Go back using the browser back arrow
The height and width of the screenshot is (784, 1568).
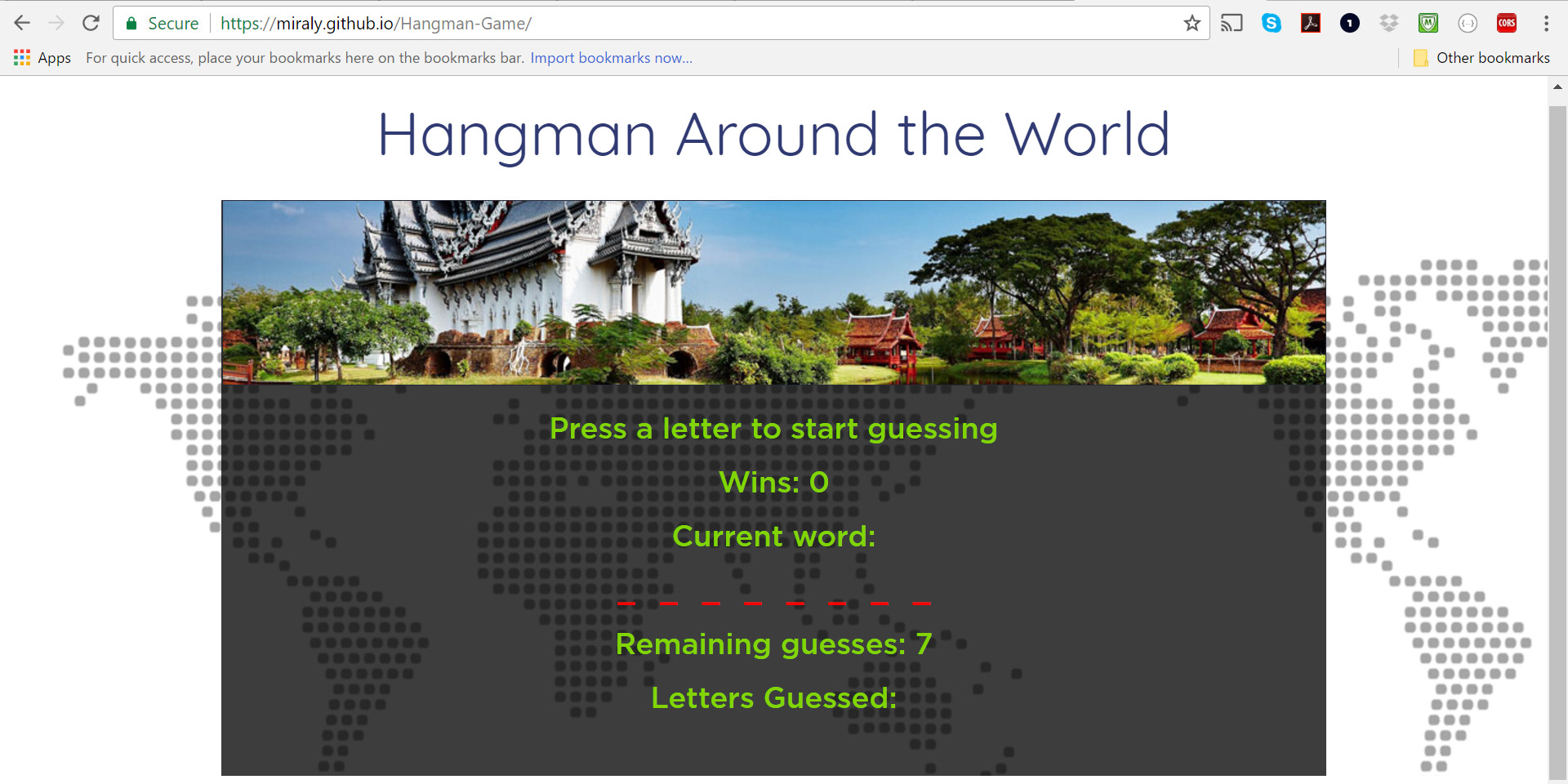[22, 23]
